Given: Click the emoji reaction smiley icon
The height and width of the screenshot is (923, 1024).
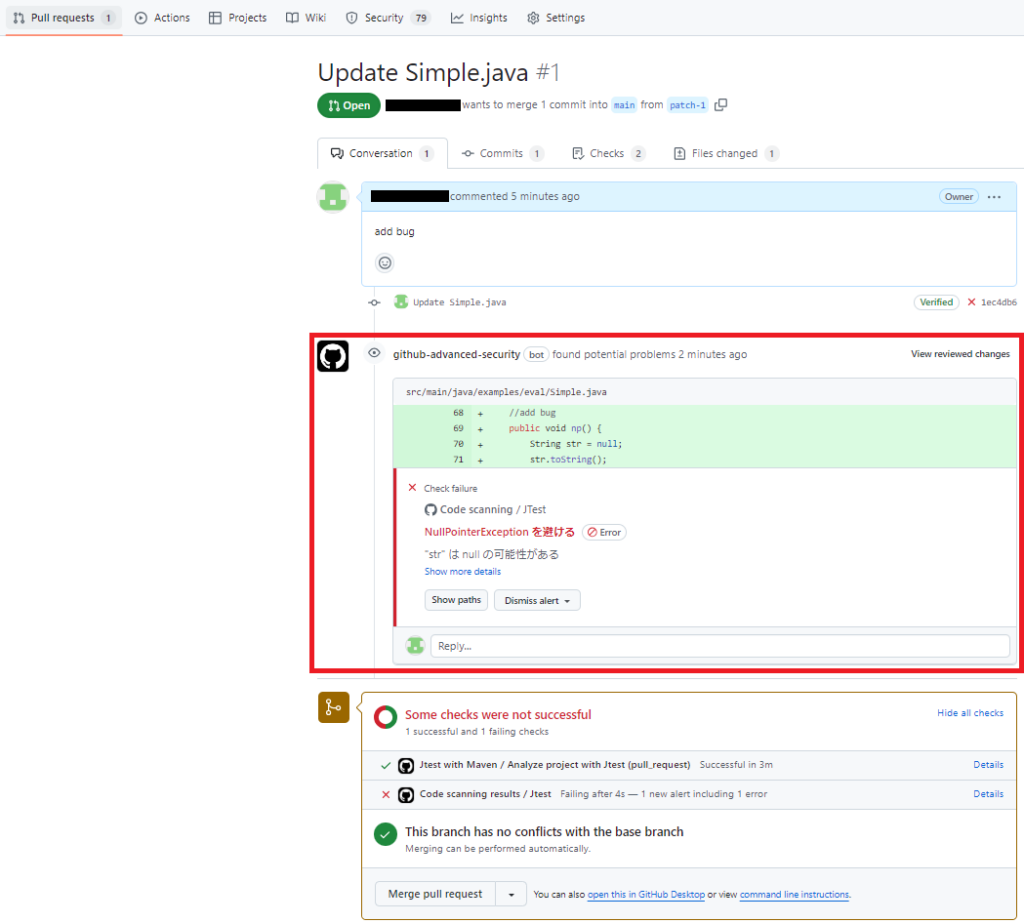Looking at the screenshot, I should (384, 263).
